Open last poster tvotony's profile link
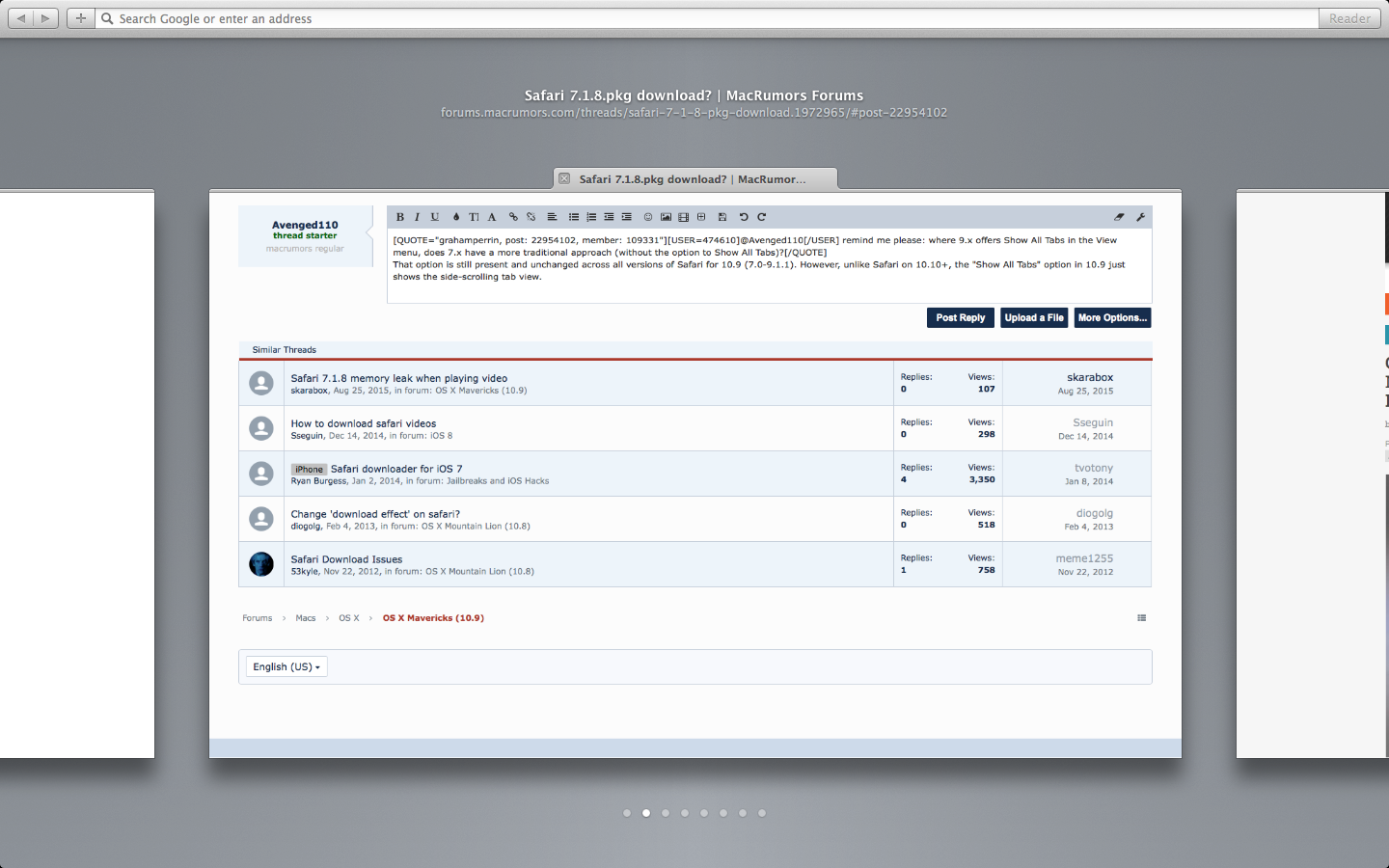This screenshot has width=1389, height=868. (1094, 468)
